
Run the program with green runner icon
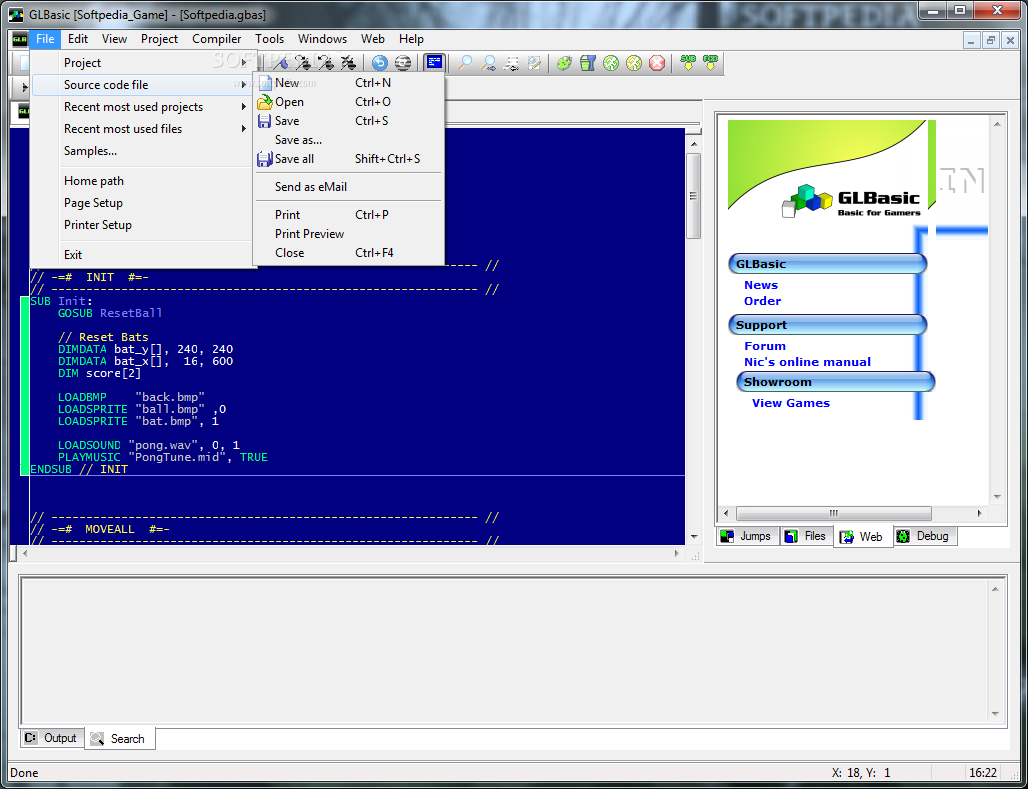coord(610,63)
